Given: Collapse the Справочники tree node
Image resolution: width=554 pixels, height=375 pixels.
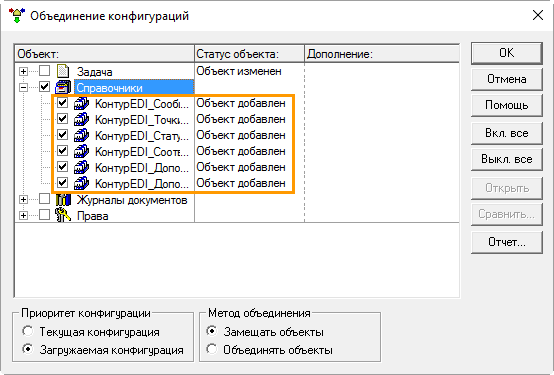Looking at the screenshot, I should [23, 87].
